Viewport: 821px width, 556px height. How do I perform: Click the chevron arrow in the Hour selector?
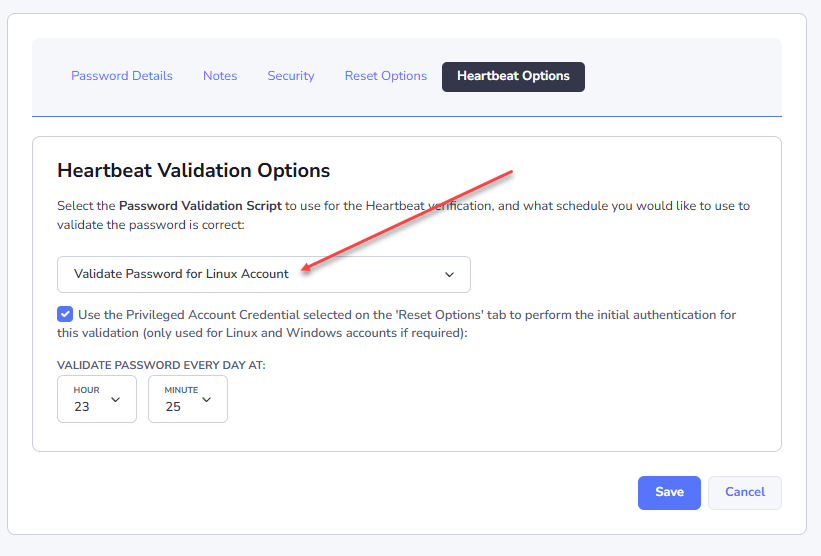tap(115, 399)
